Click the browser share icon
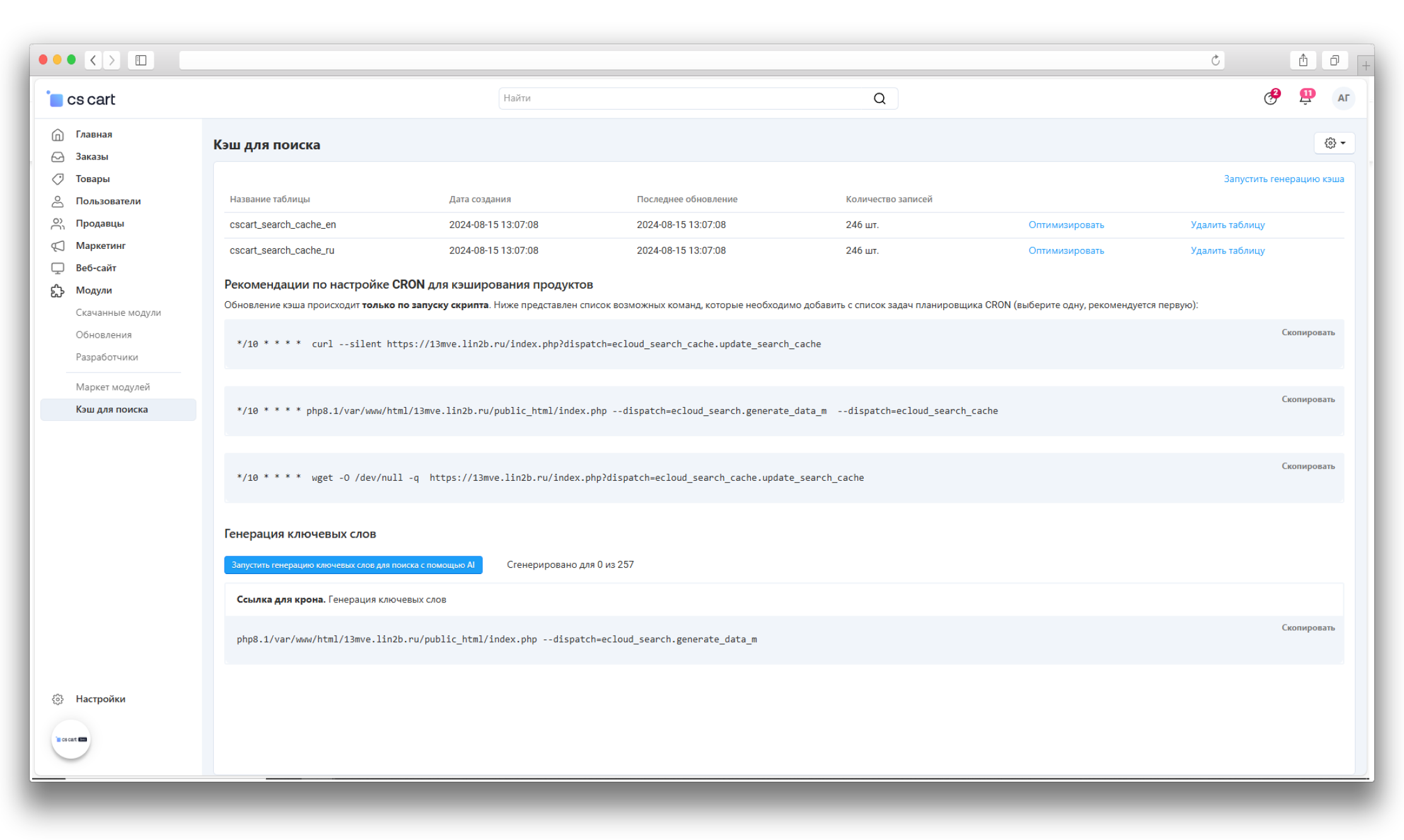 (1303, 60)
